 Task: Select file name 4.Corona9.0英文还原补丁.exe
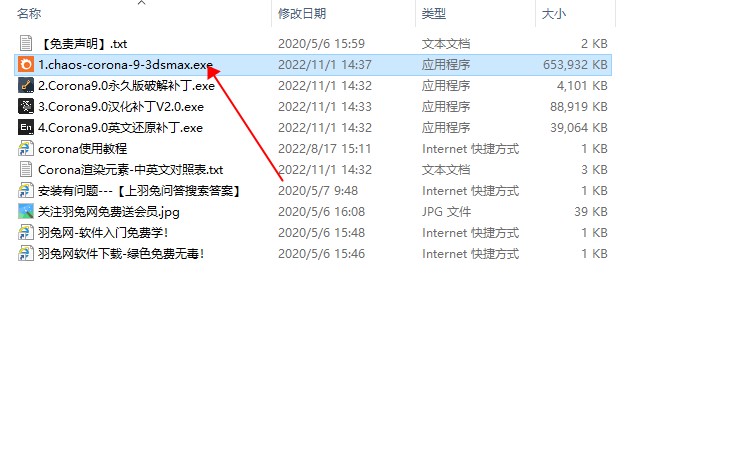pos(120,128)
